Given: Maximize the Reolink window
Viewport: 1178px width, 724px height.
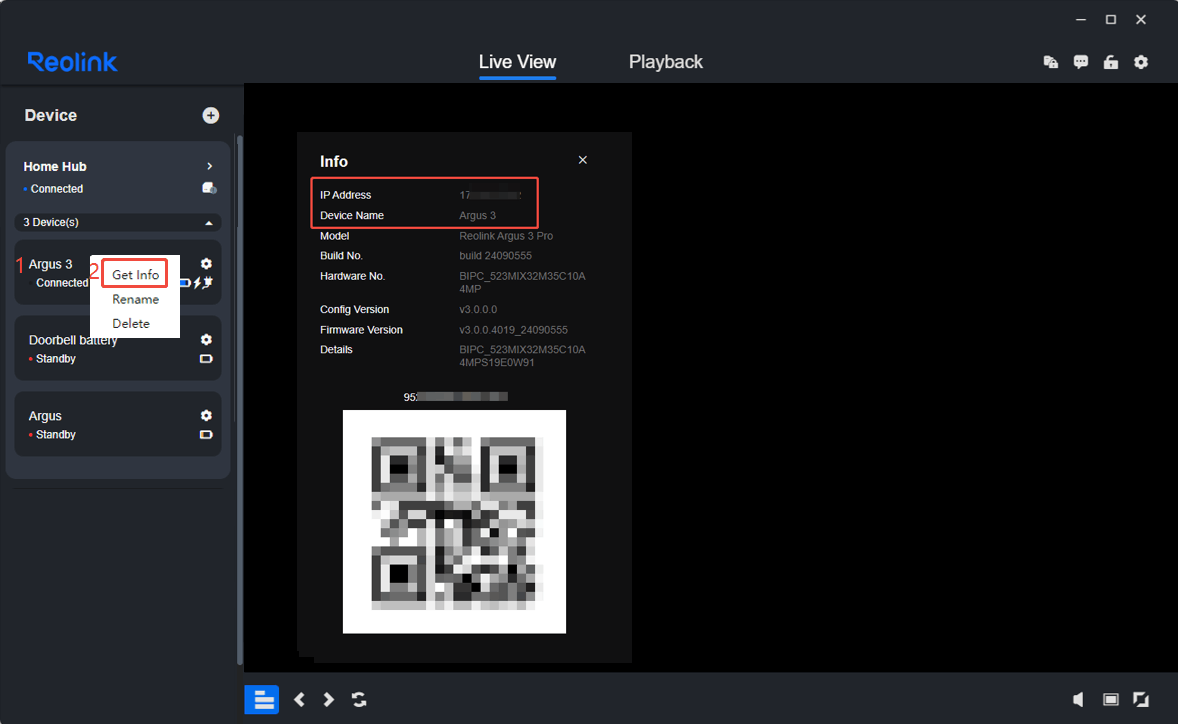Looking at the screenshot, I should 1110,20.
